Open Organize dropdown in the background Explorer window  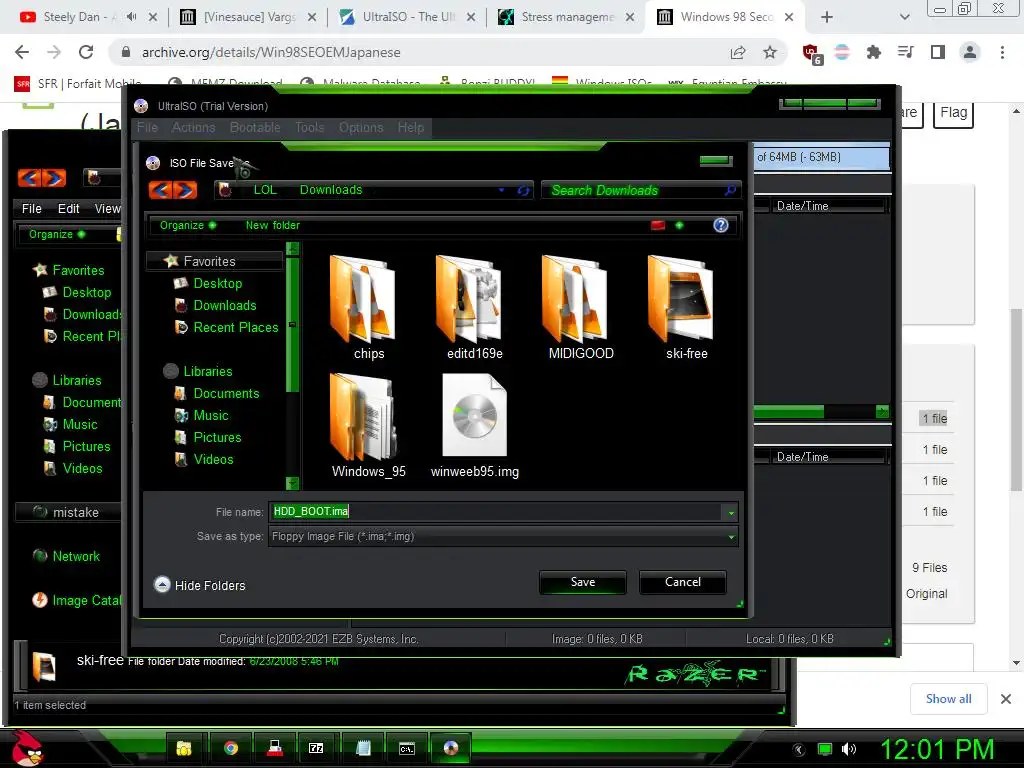pos(57,234)
